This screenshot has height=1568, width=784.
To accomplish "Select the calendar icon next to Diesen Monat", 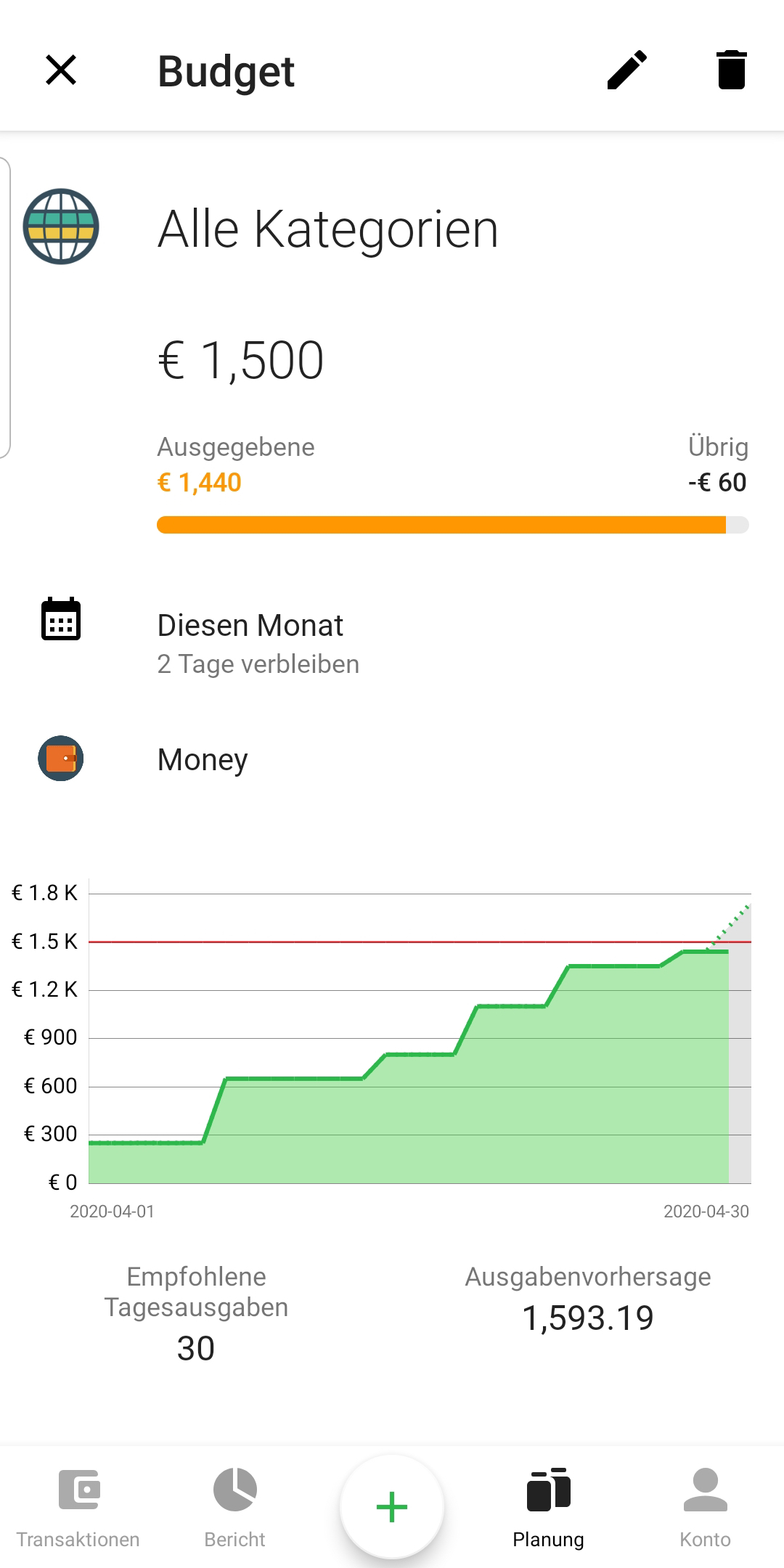I will point(61,619).
